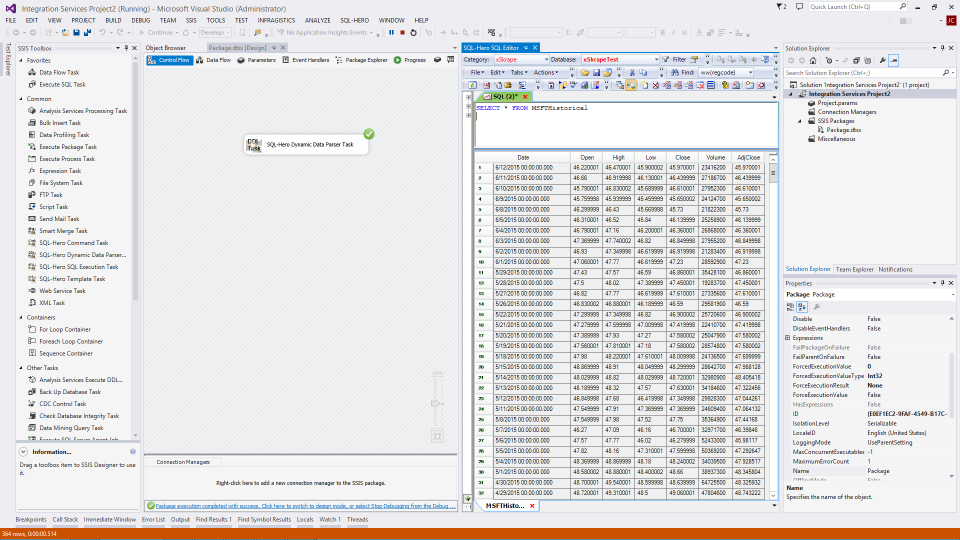
Task: Toggle pin on Package.dtsx design tab
Action: coord(274,48)
